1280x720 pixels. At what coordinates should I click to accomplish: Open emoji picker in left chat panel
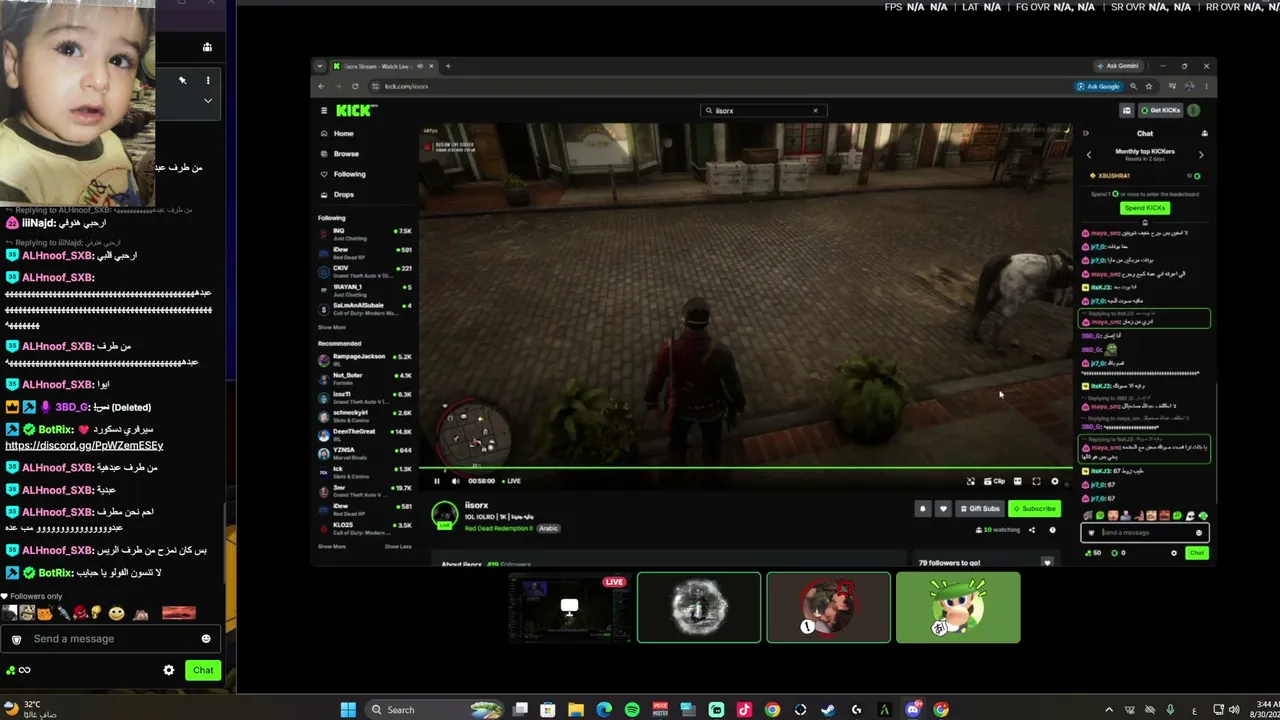[x=206, y=639]
